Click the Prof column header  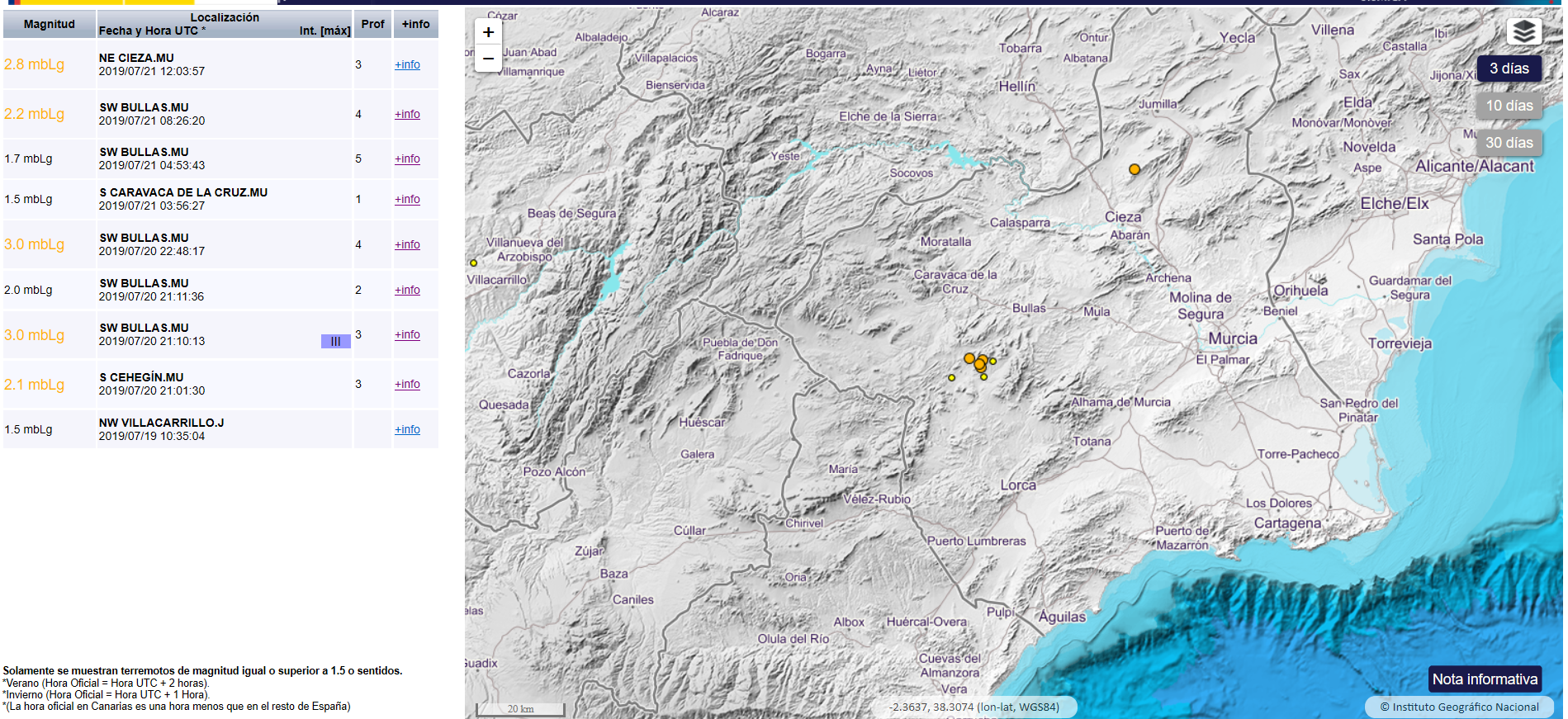[372, 24]
